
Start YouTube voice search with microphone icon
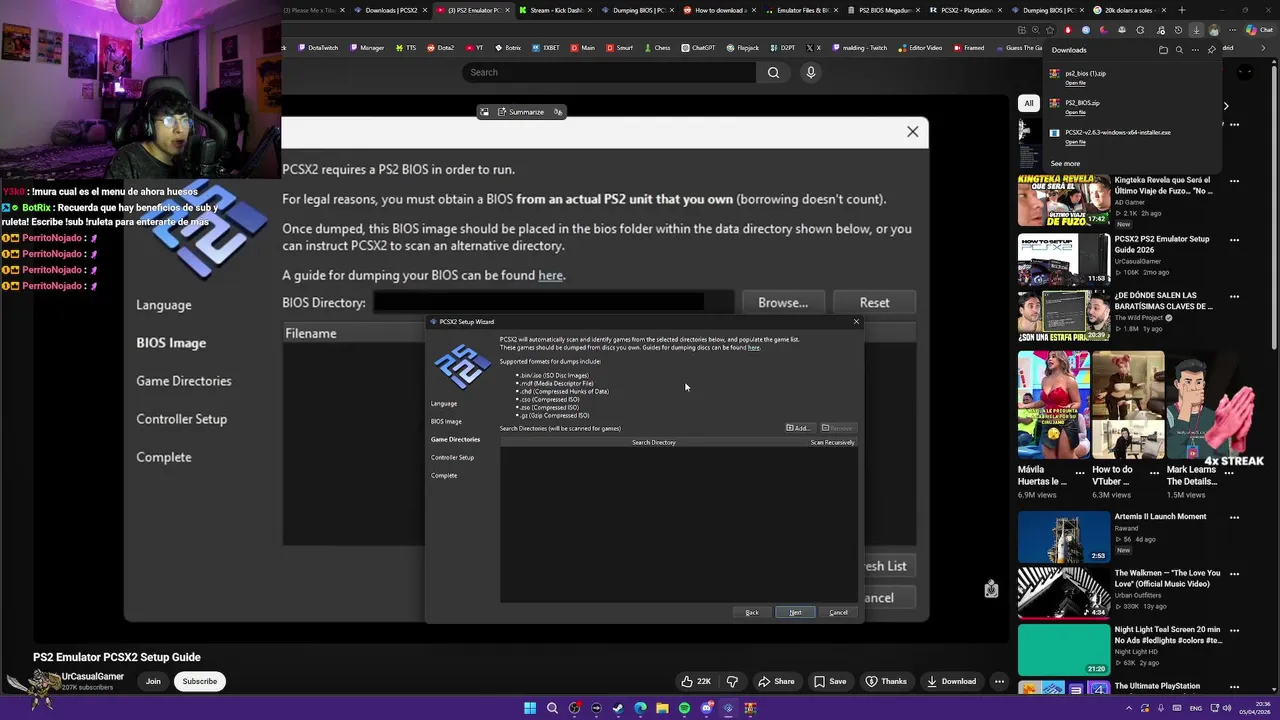pos(811,72)
